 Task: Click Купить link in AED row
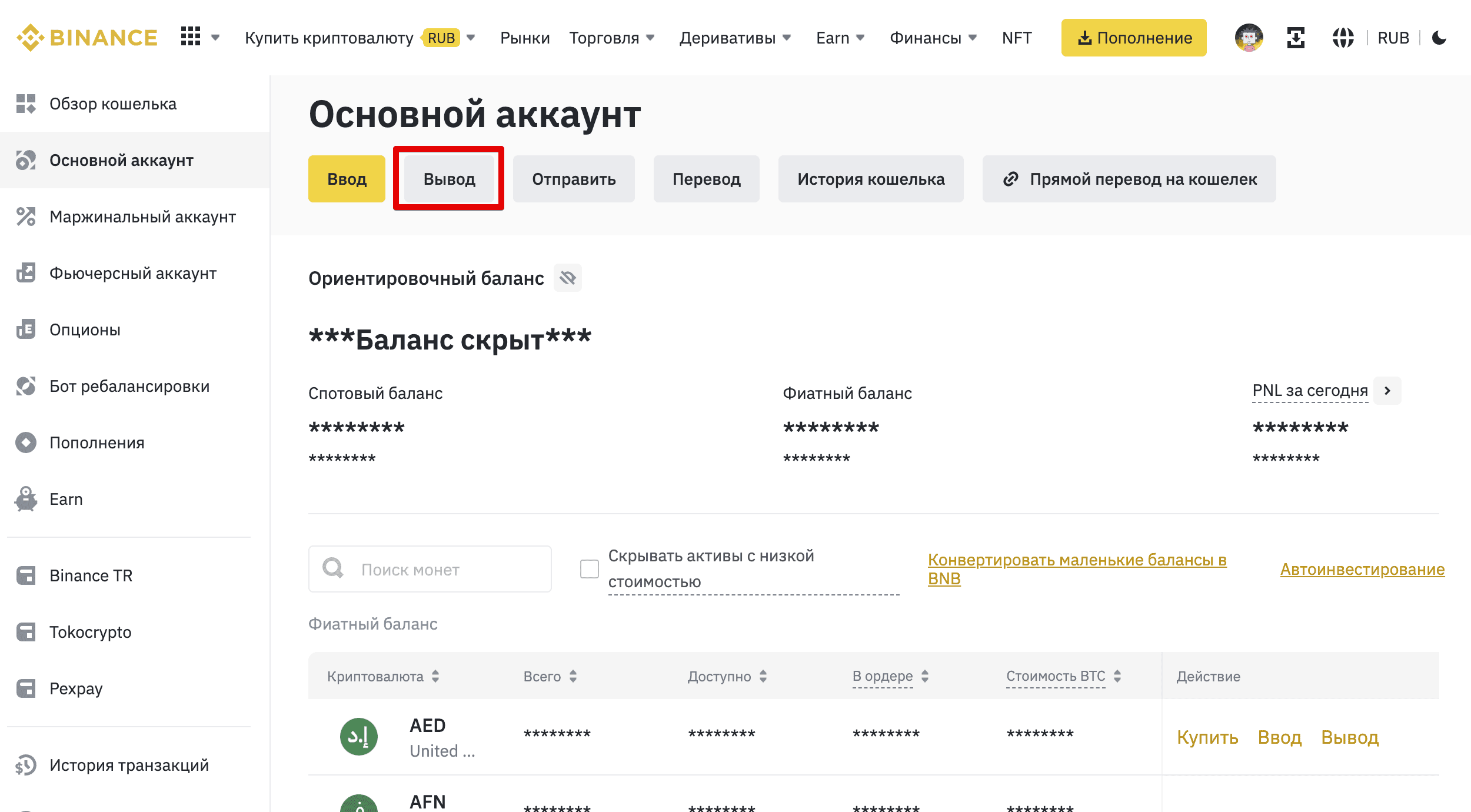tap(1207, 737)
